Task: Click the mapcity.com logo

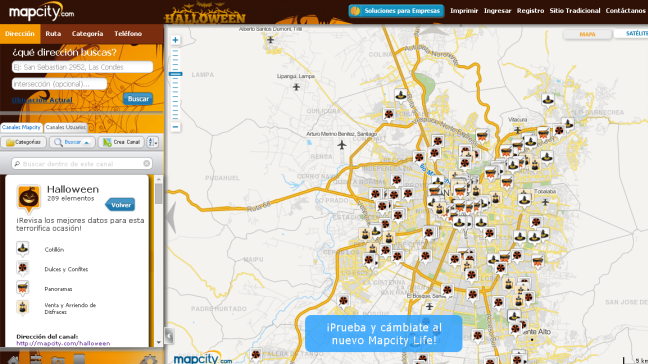Action: click(41, 12)
